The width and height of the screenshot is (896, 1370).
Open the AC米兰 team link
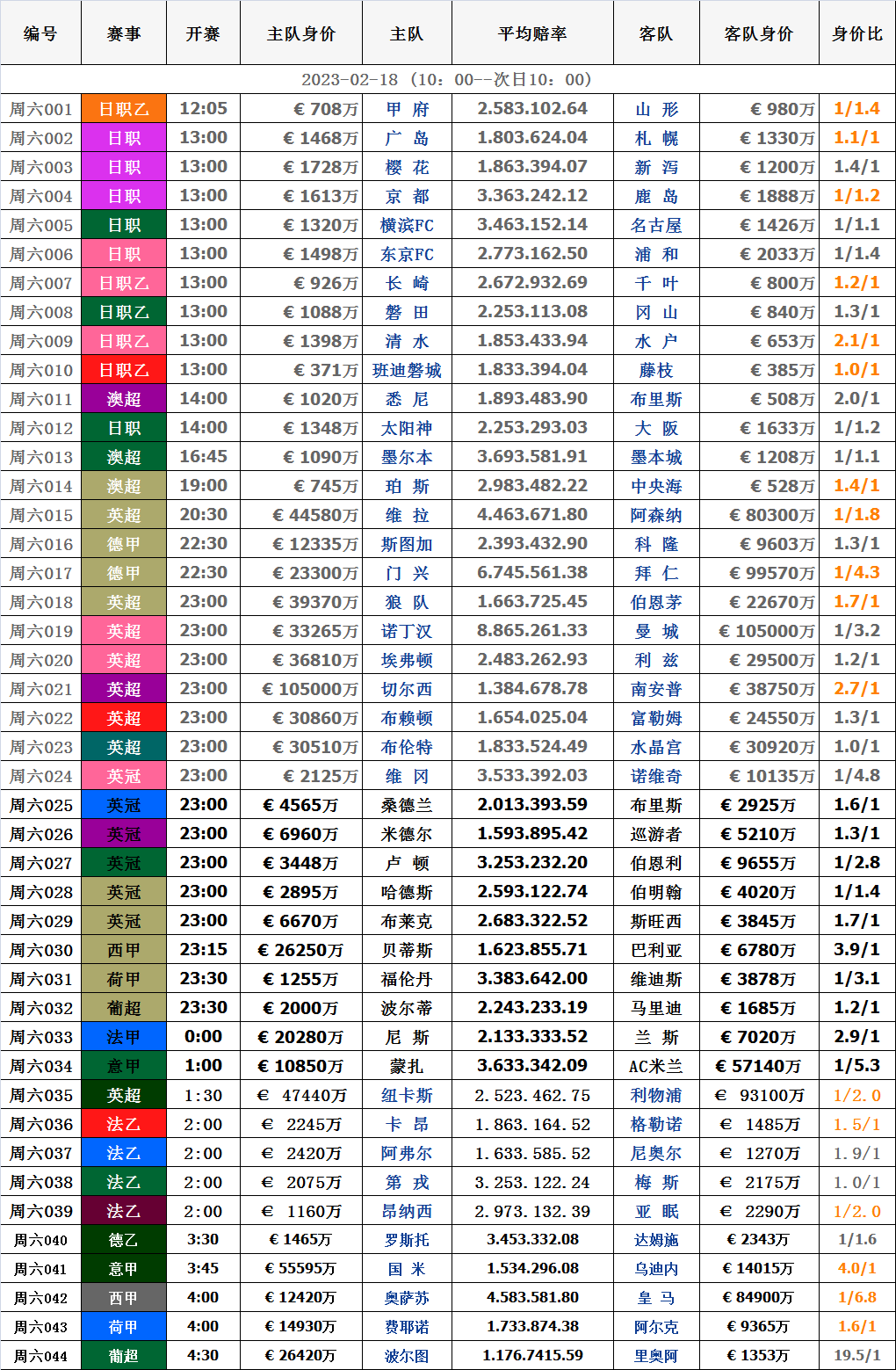point(656,1066)
